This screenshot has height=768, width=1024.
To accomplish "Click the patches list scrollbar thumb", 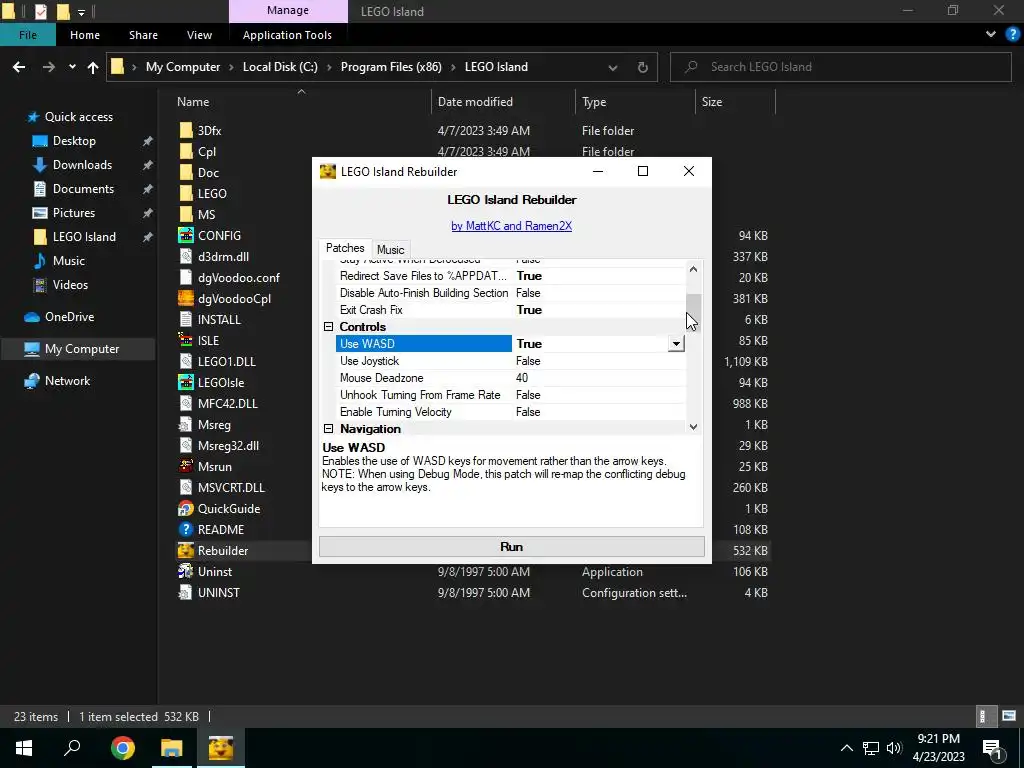I will (x=694, y=311).
